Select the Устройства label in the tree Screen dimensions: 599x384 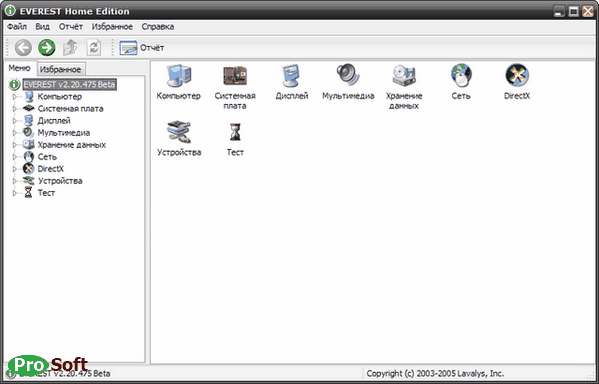pyautogui.click(x=60, y=181)
